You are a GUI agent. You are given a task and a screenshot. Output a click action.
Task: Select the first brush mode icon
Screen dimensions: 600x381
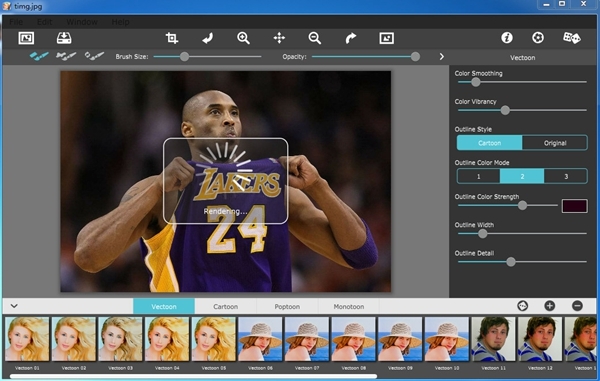[x=39, y=56]
